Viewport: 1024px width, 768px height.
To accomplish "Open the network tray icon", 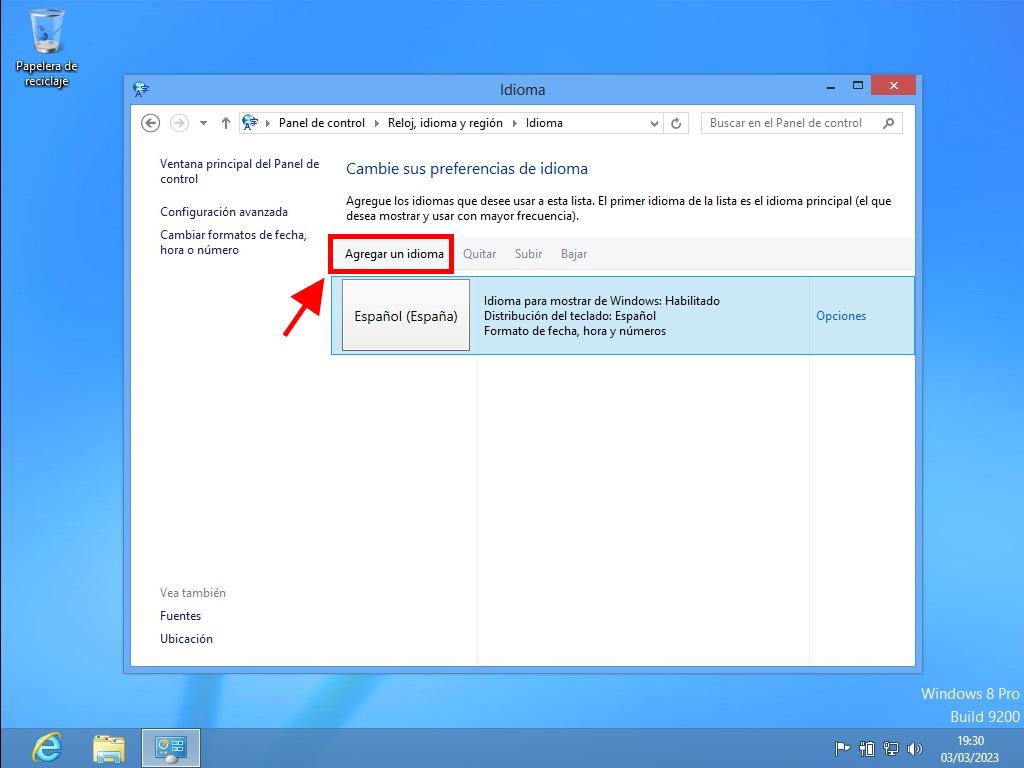I will 891,748.
